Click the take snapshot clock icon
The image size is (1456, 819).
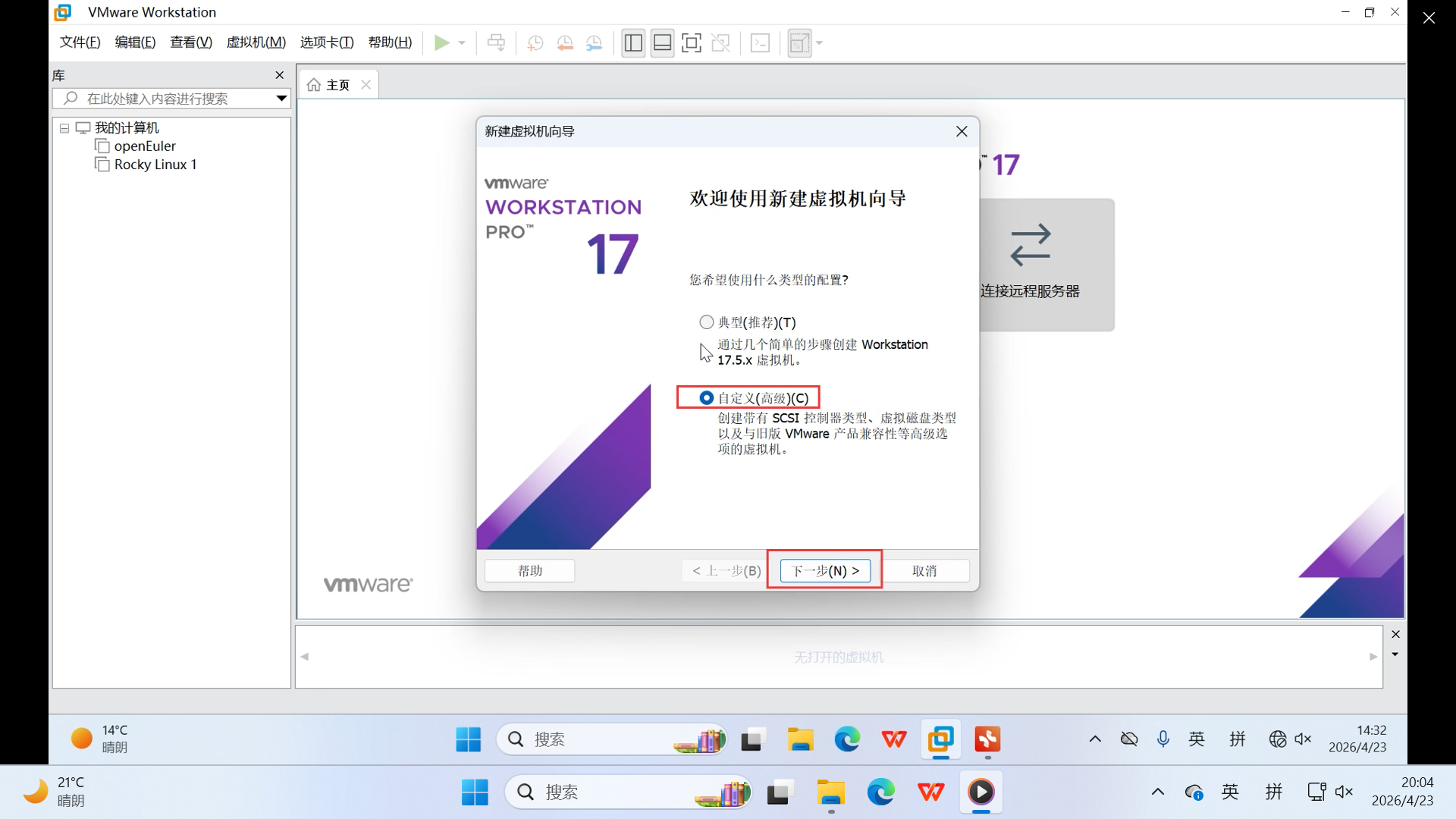[535, 43]
